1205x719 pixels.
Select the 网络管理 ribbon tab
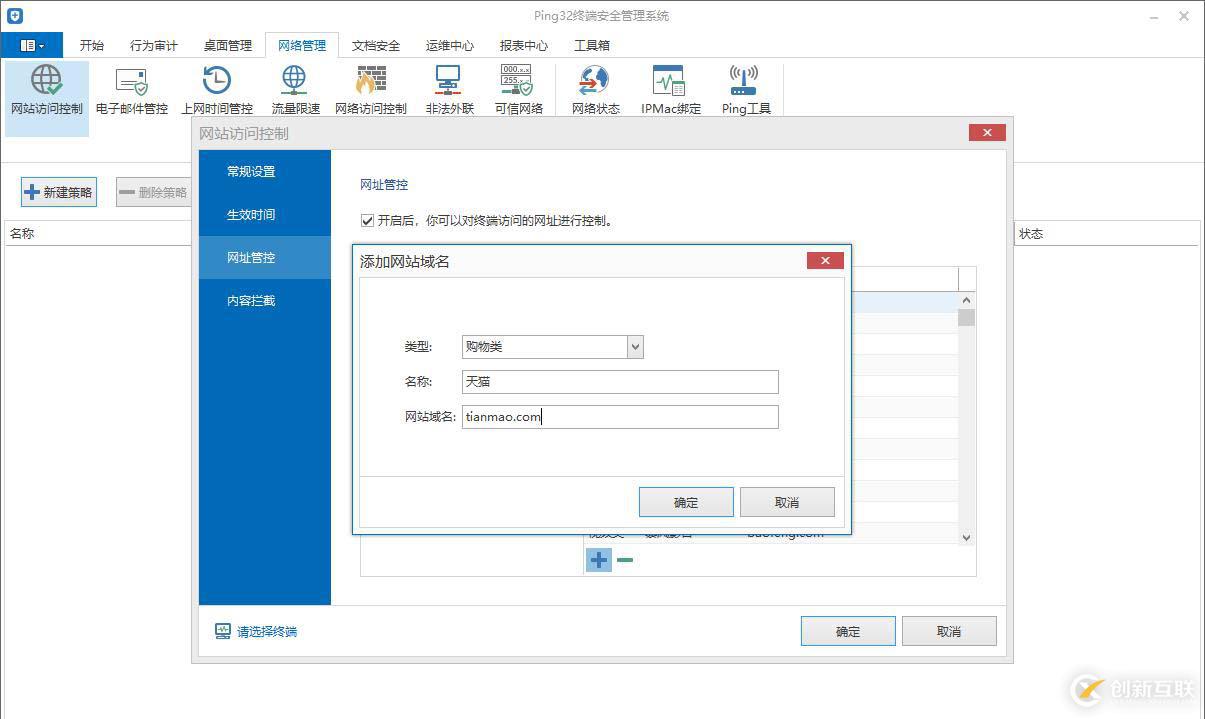tap(302, 45)
